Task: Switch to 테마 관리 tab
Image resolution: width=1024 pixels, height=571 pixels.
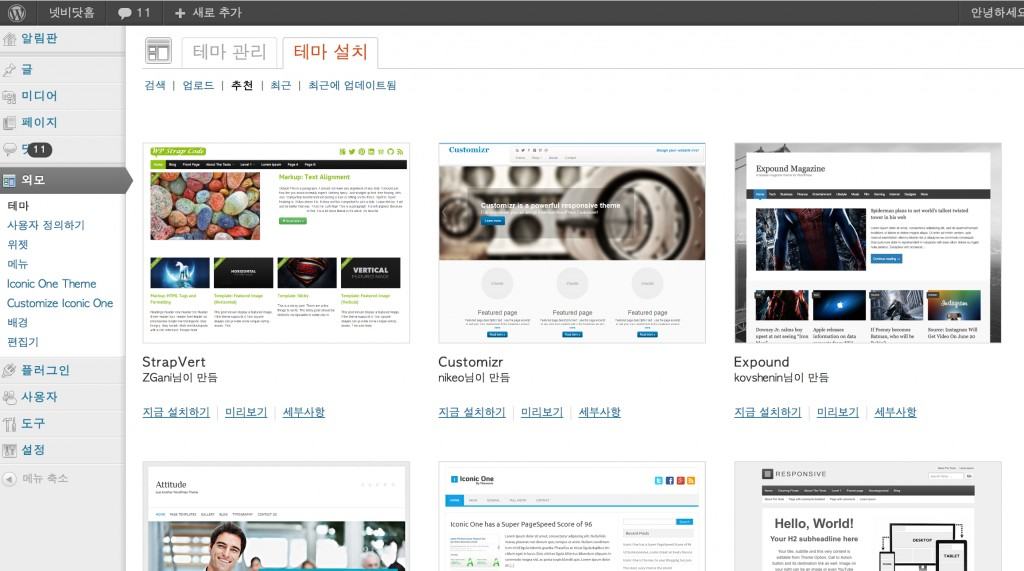Action: (x=229, y=52)
